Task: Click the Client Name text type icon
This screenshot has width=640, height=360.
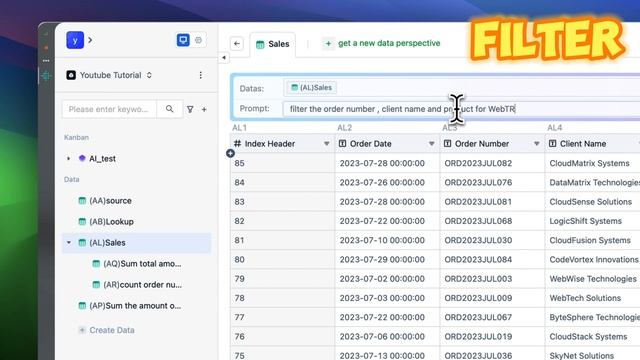Action: click(x=552, y=144)
